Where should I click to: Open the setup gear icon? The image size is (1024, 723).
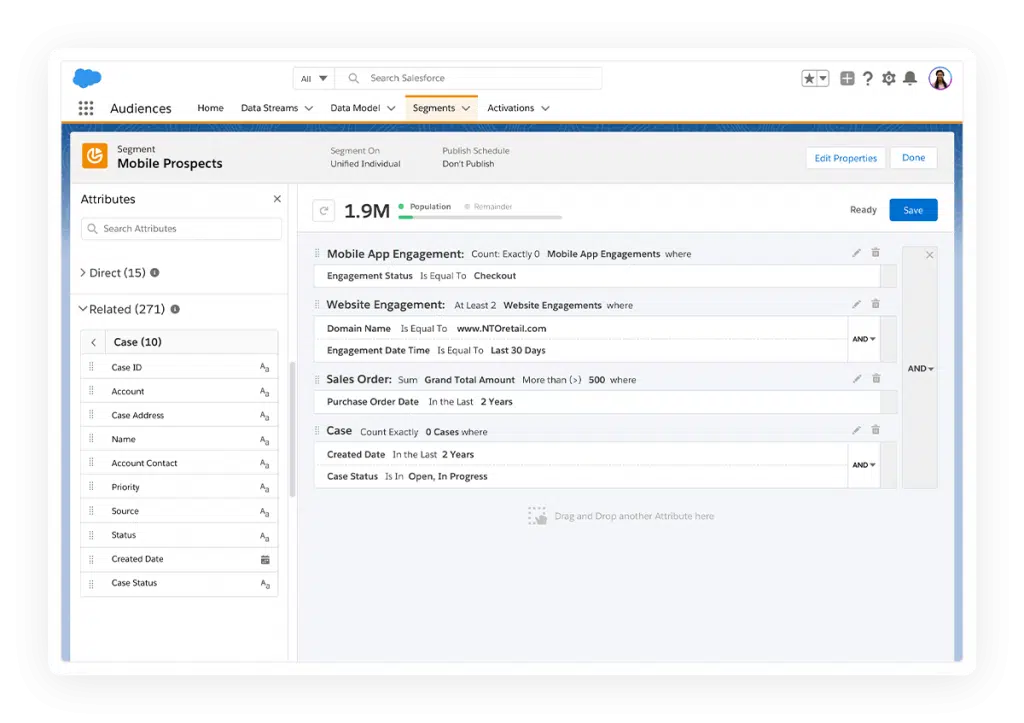pos(889,78)
